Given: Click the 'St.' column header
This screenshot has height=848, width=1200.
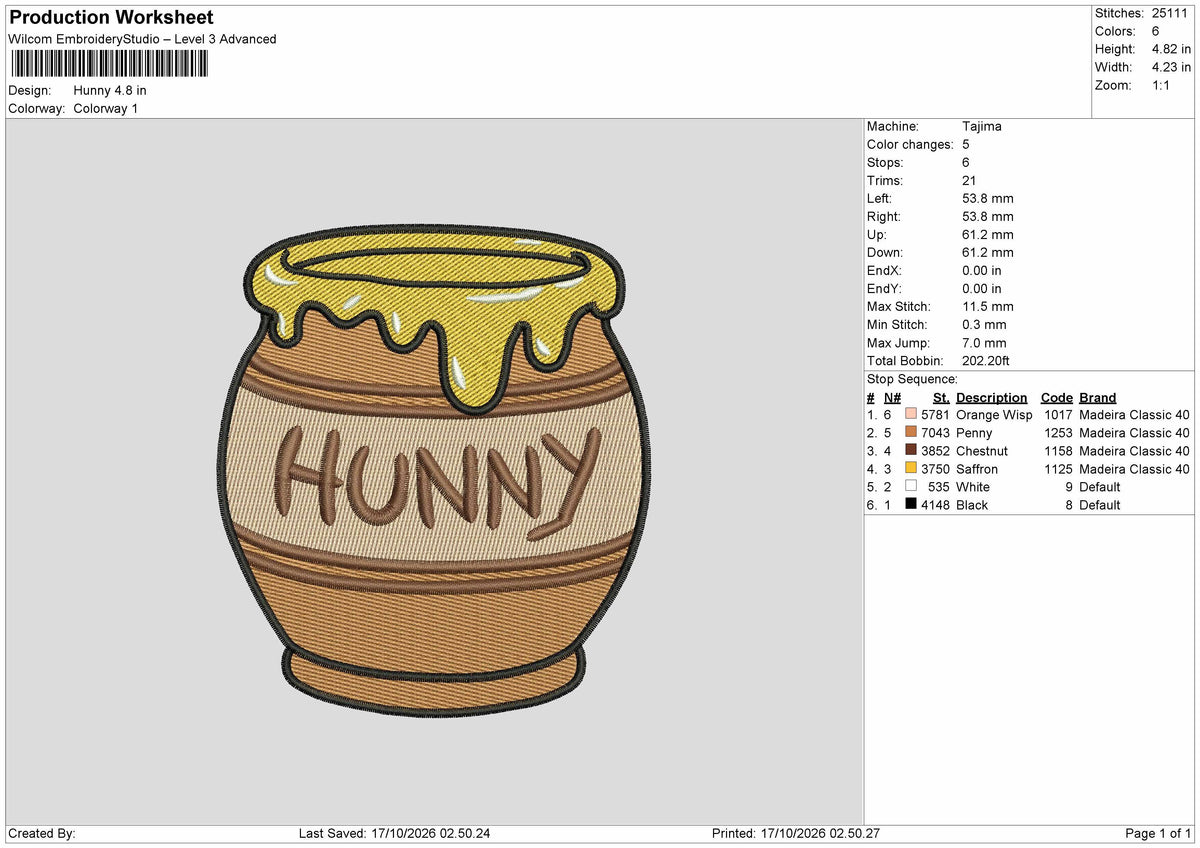Looking at the screenshot, I should pos(941,397).
